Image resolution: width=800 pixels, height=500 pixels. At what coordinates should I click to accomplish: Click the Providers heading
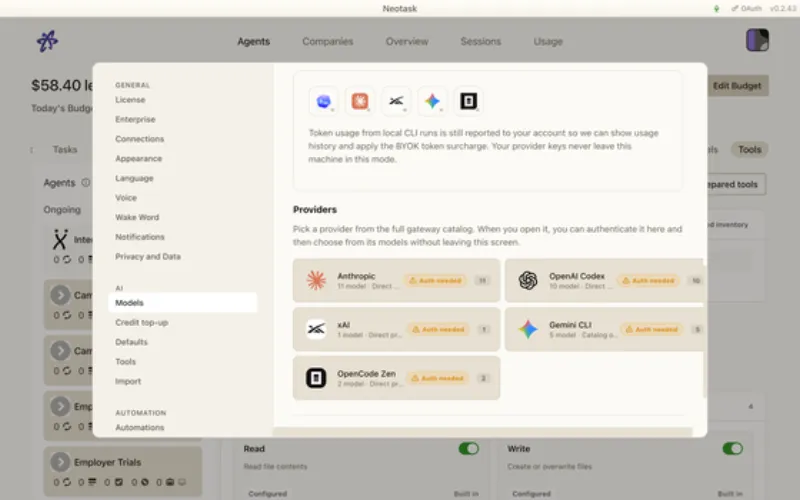[x=315, y=210]
